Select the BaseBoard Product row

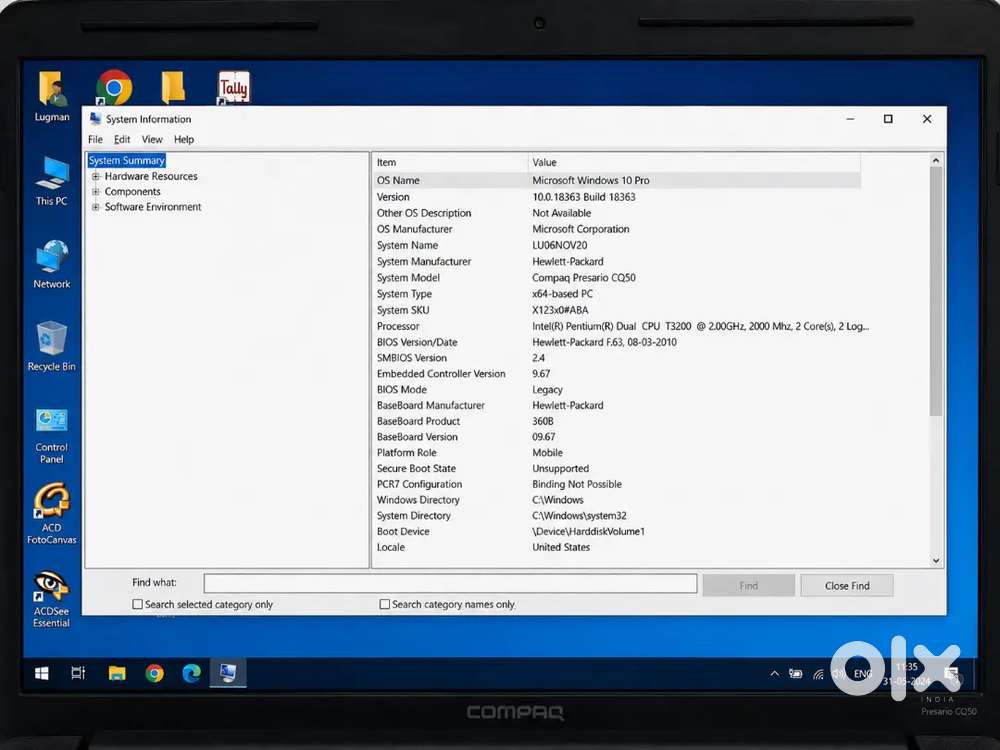pyautogui.click(x=617, y=421)
